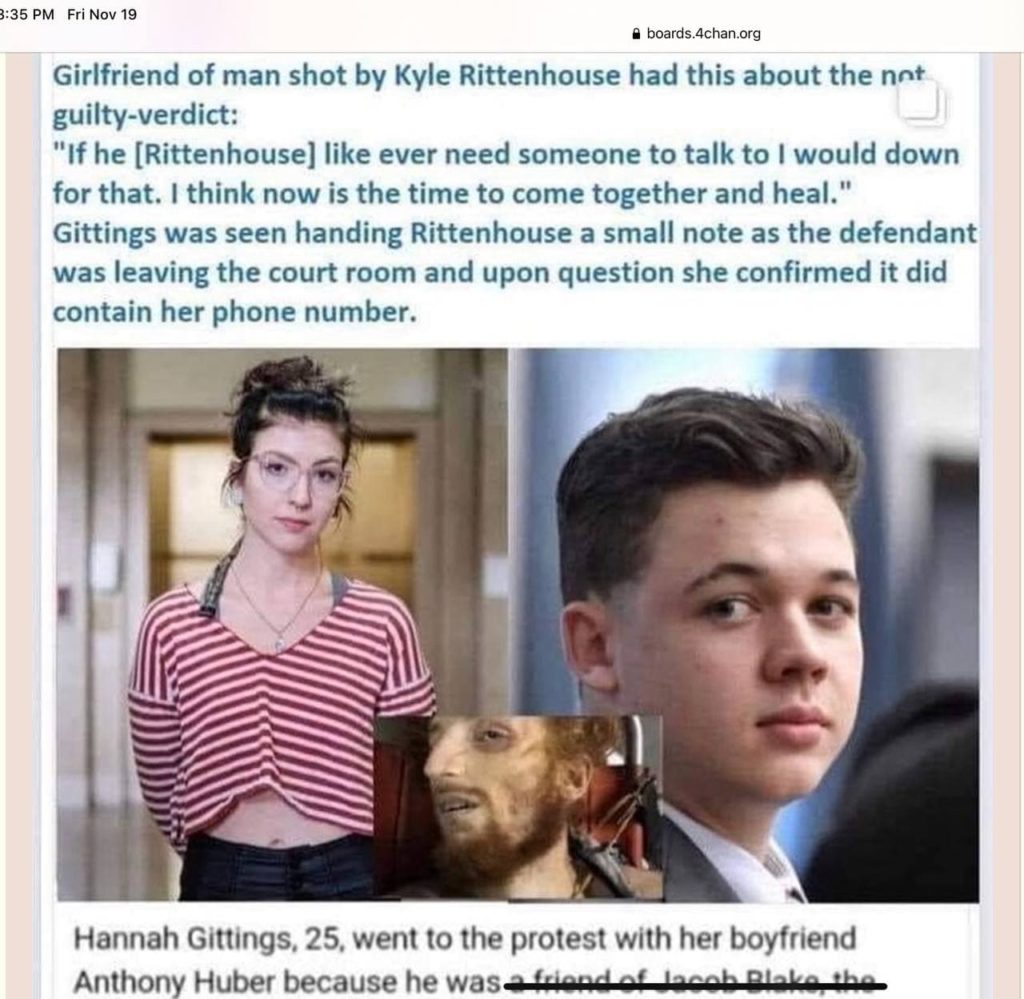
Task: Tap the struck-through text 'a friend of Jacob Blake'
Action: tap(694, 981)
